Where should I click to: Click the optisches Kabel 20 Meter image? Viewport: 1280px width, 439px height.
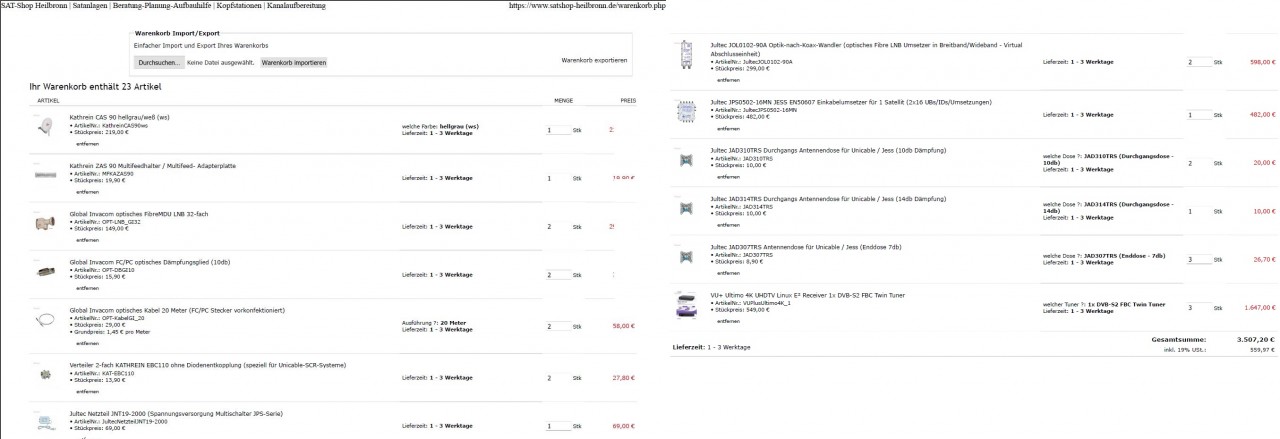tap(45, 321)
